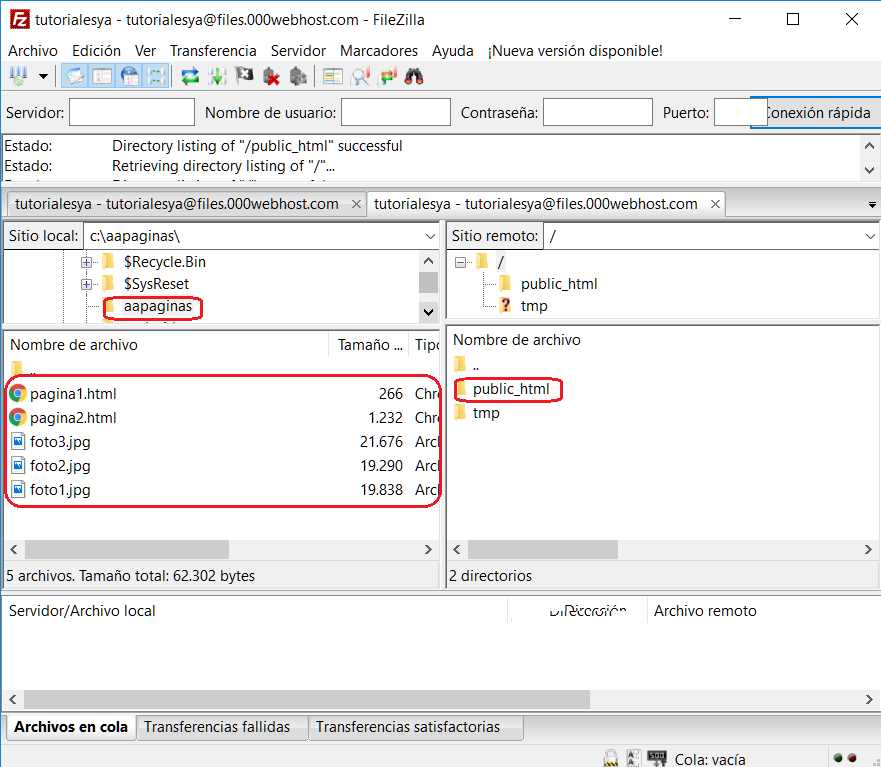
Task: Toggle directory comparison icon
Action: 360,76
